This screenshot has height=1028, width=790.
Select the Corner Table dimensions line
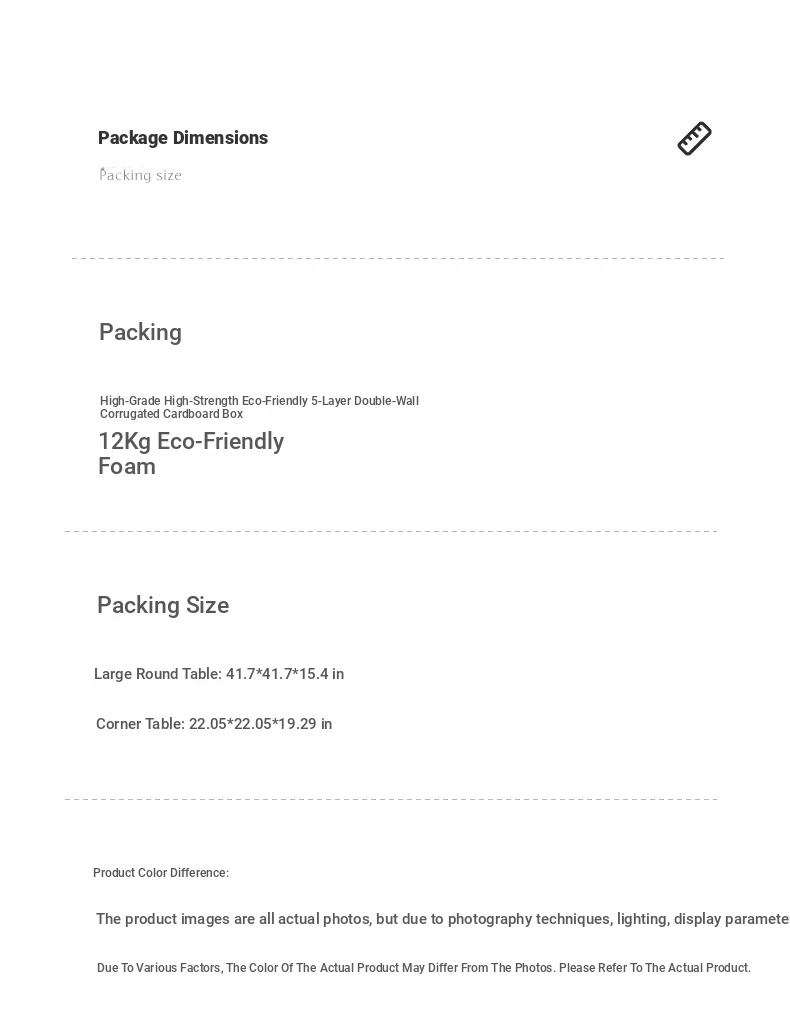[214, 724]
